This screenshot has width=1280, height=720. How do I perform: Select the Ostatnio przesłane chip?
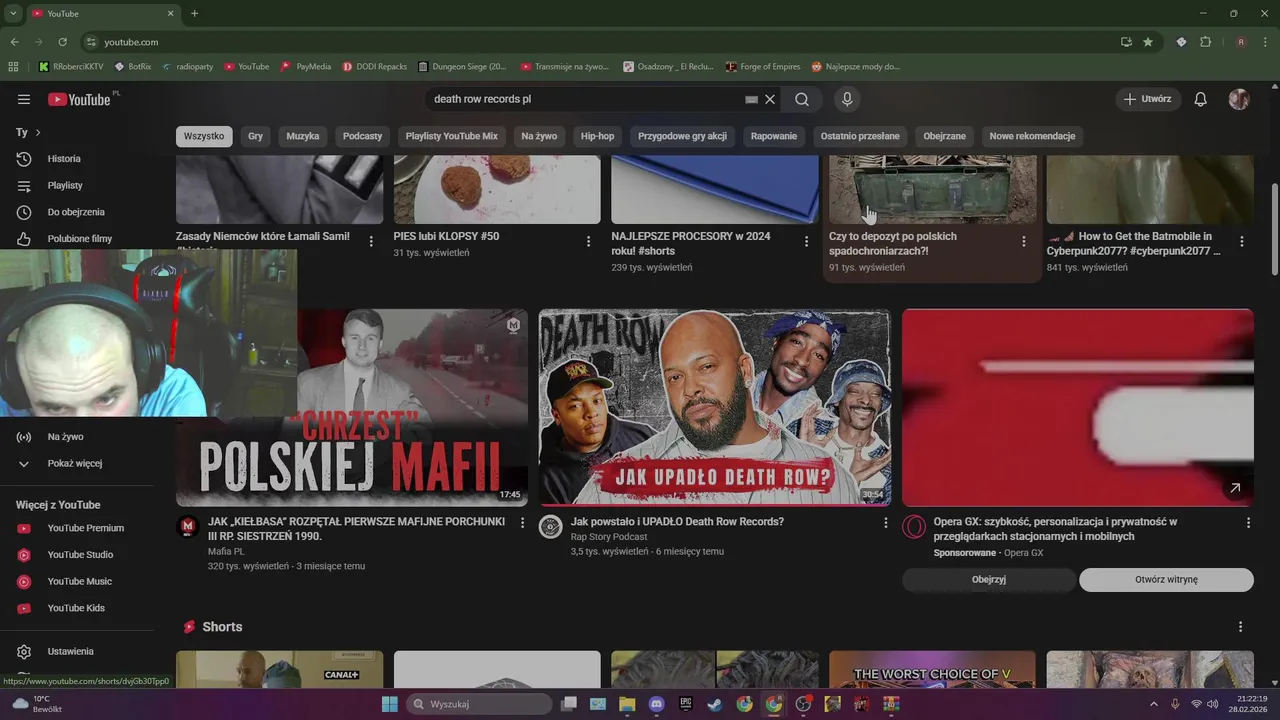[x=860, y=136]
